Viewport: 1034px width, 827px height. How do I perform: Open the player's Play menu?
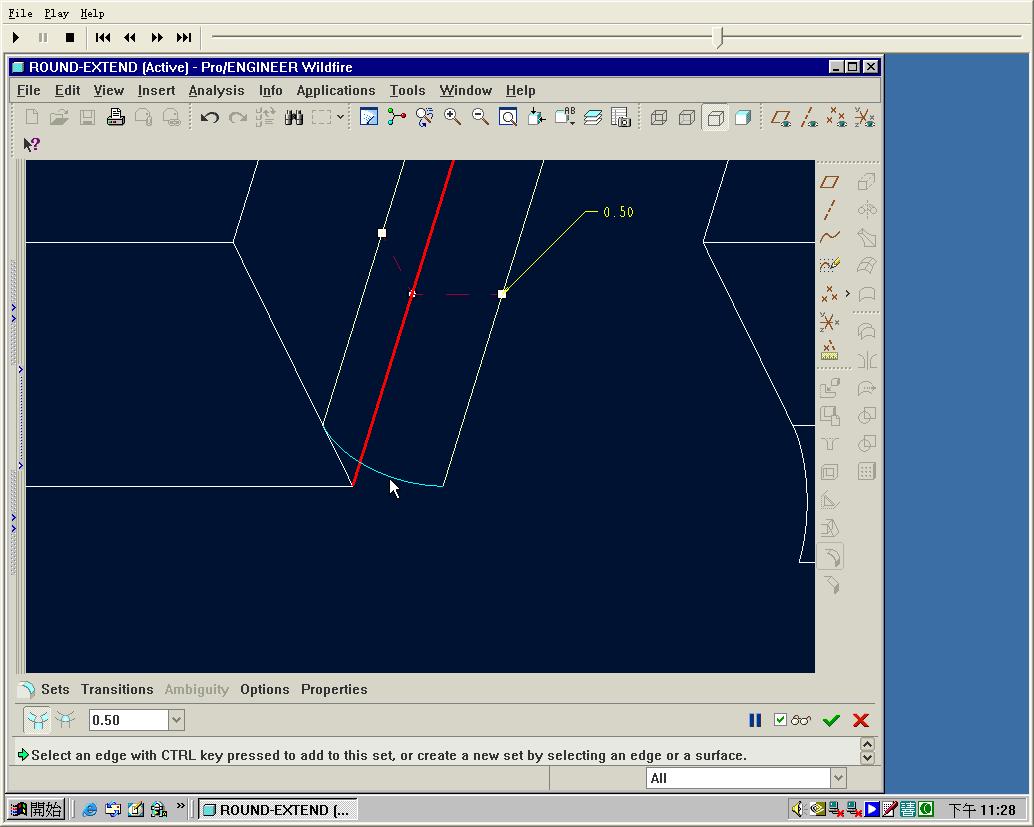pos(56,13)
